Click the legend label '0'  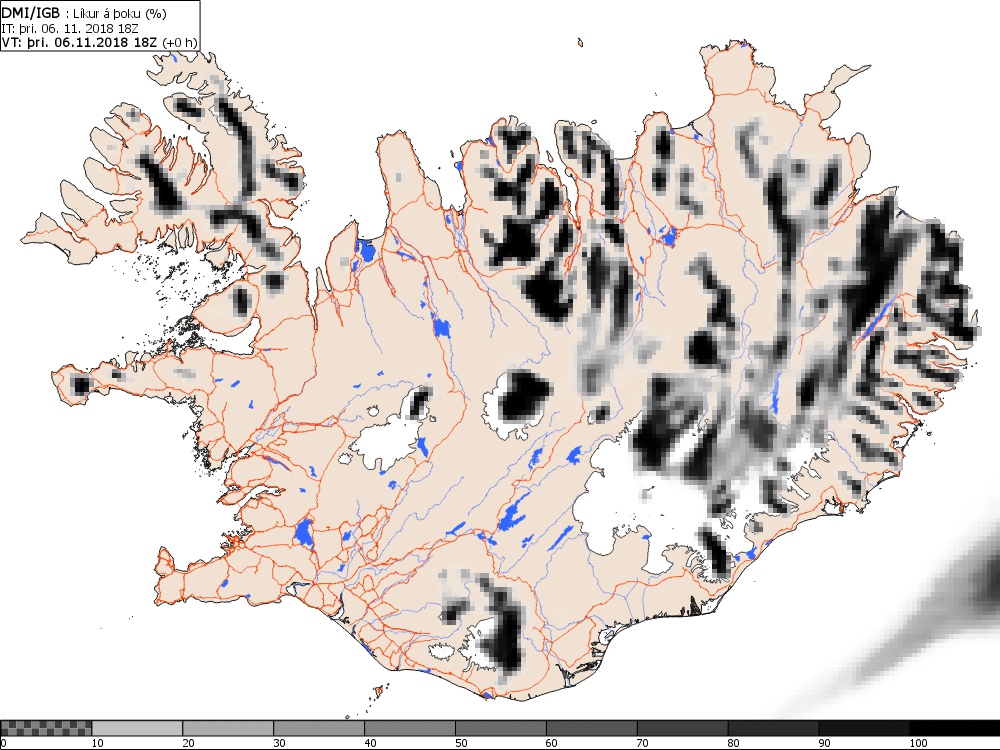[4, 743]
